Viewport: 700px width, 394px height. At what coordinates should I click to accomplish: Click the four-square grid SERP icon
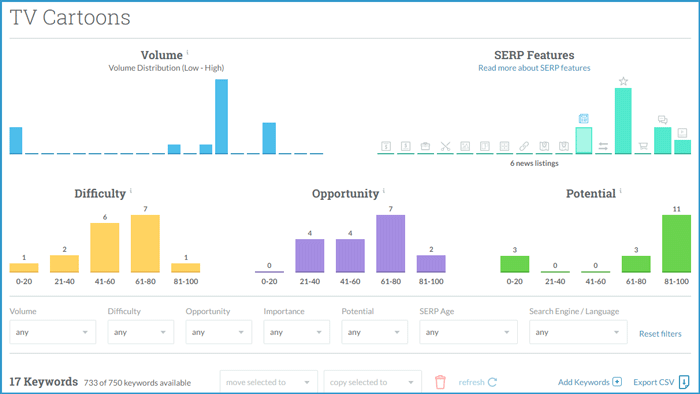pyautogui.click(x=504, y=146)
